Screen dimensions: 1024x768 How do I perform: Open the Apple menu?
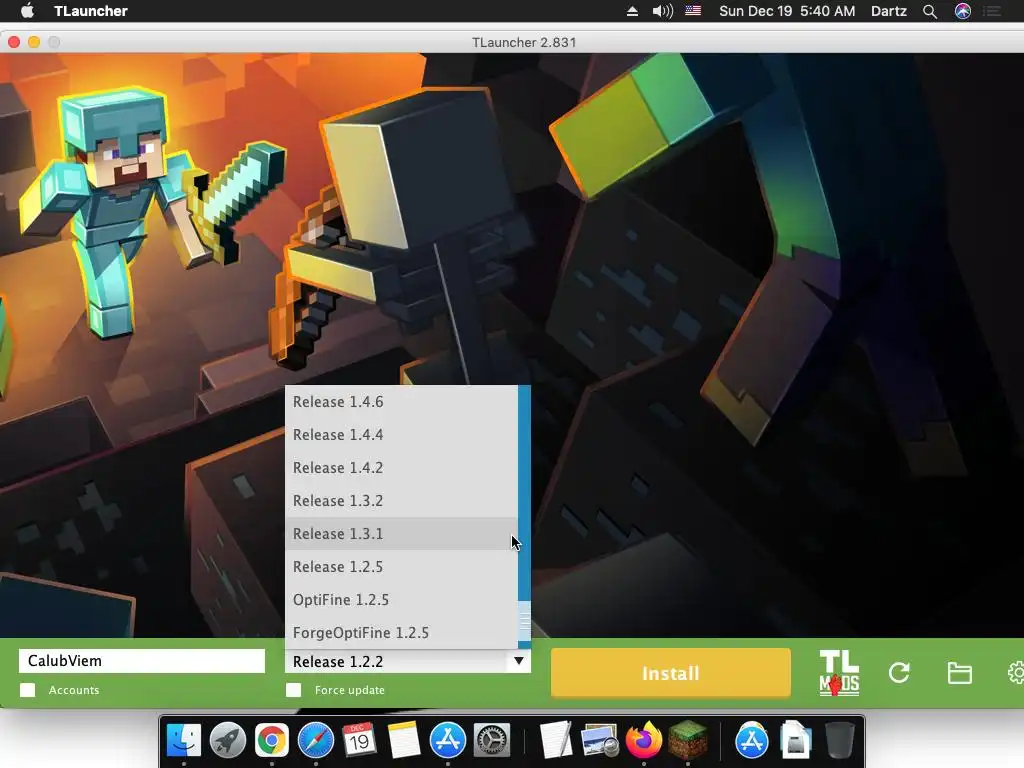tap(27, 11)
